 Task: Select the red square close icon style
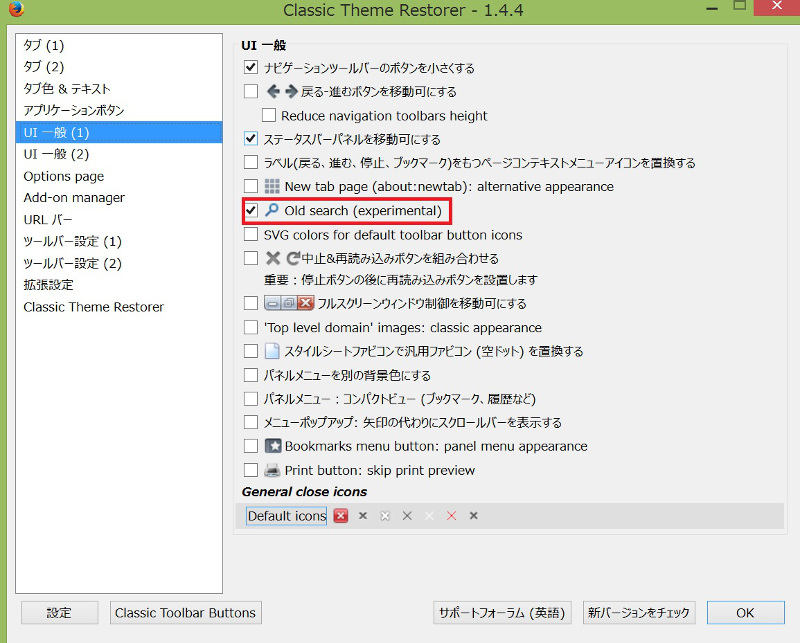click(x=341, y=516)
